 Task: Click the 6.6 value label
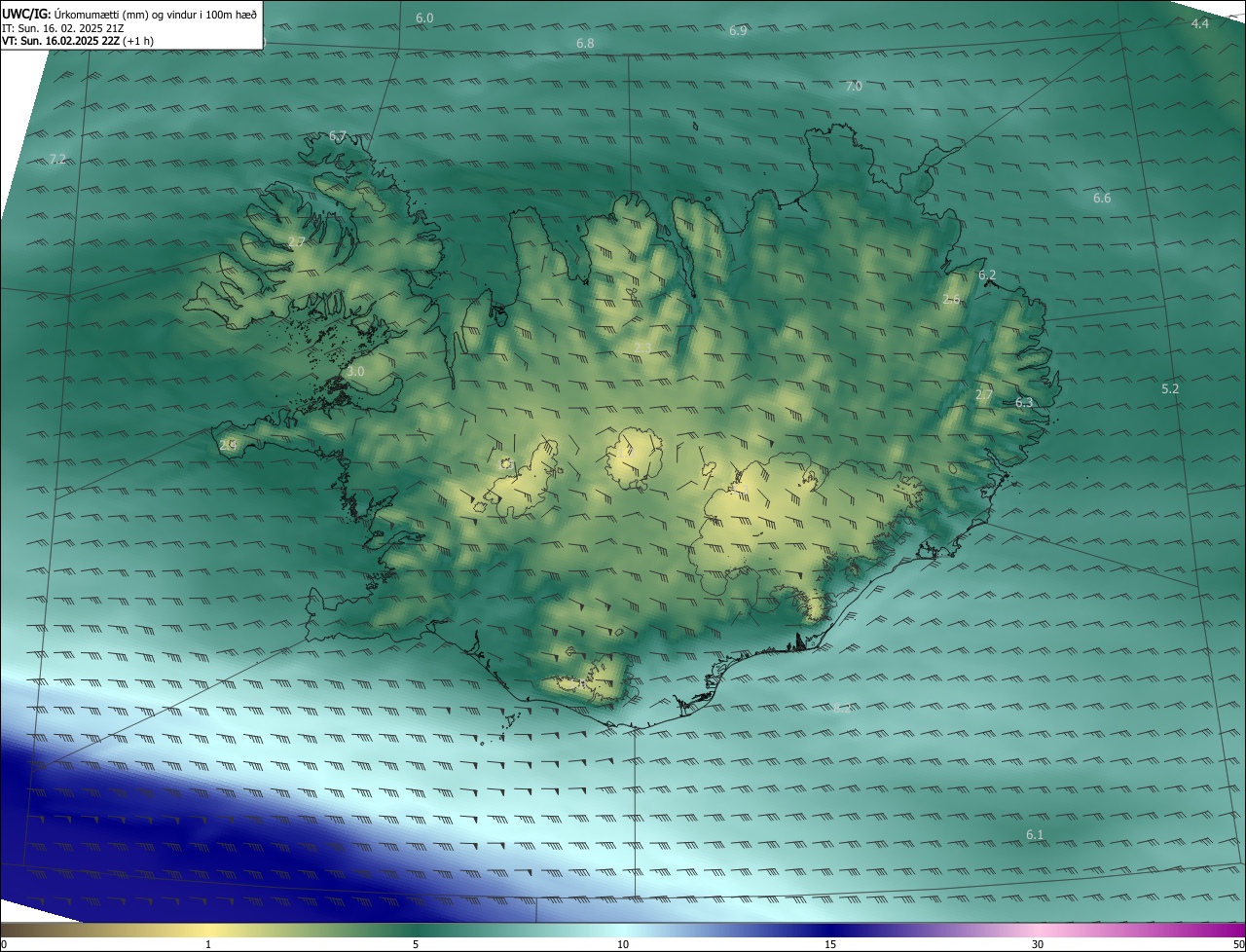(1102, 199)
